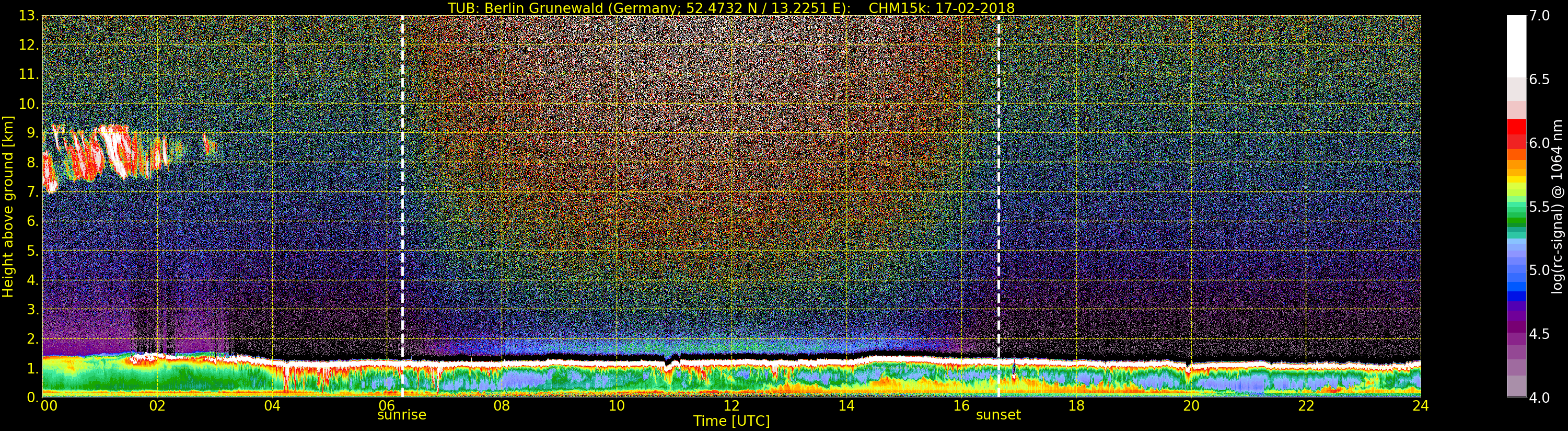
Task: Click the white top of the colorbar
Action: click(1516, 43)
